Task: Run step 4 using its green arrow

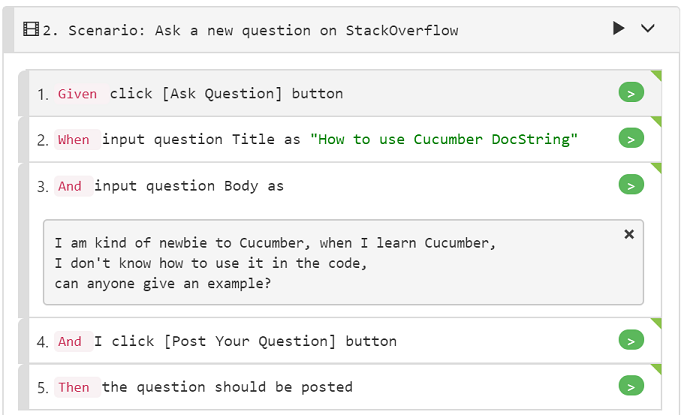Action: [631, 340]
